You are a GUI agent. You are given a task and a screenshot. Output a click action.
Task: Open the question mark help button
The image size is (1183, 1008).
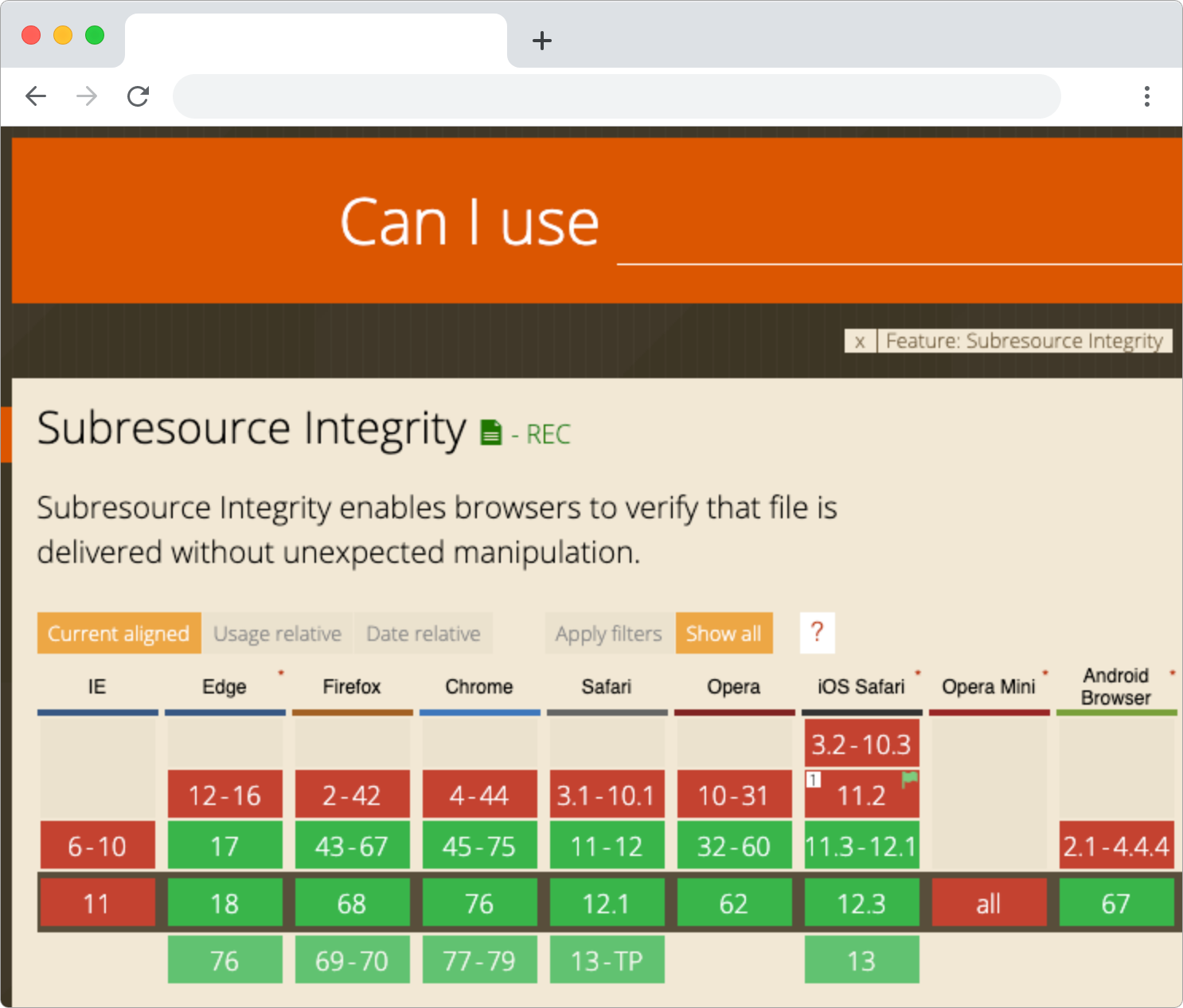[x=817, y=633]
